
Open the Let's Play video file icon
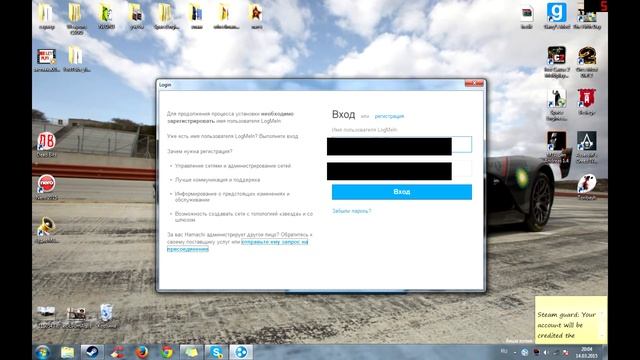pyautogui.click(x=47, y=60)
